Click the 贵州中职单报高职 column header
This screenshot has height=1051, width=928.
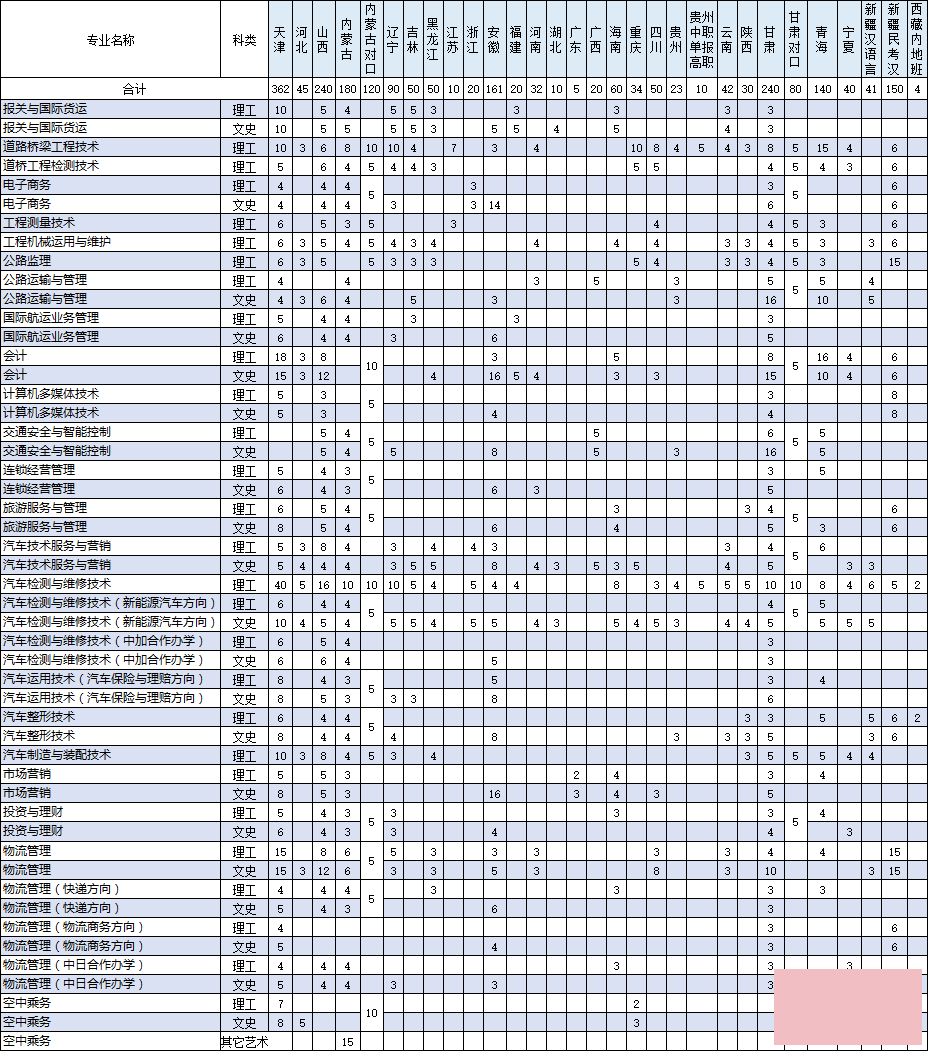[x=702, y=40]
